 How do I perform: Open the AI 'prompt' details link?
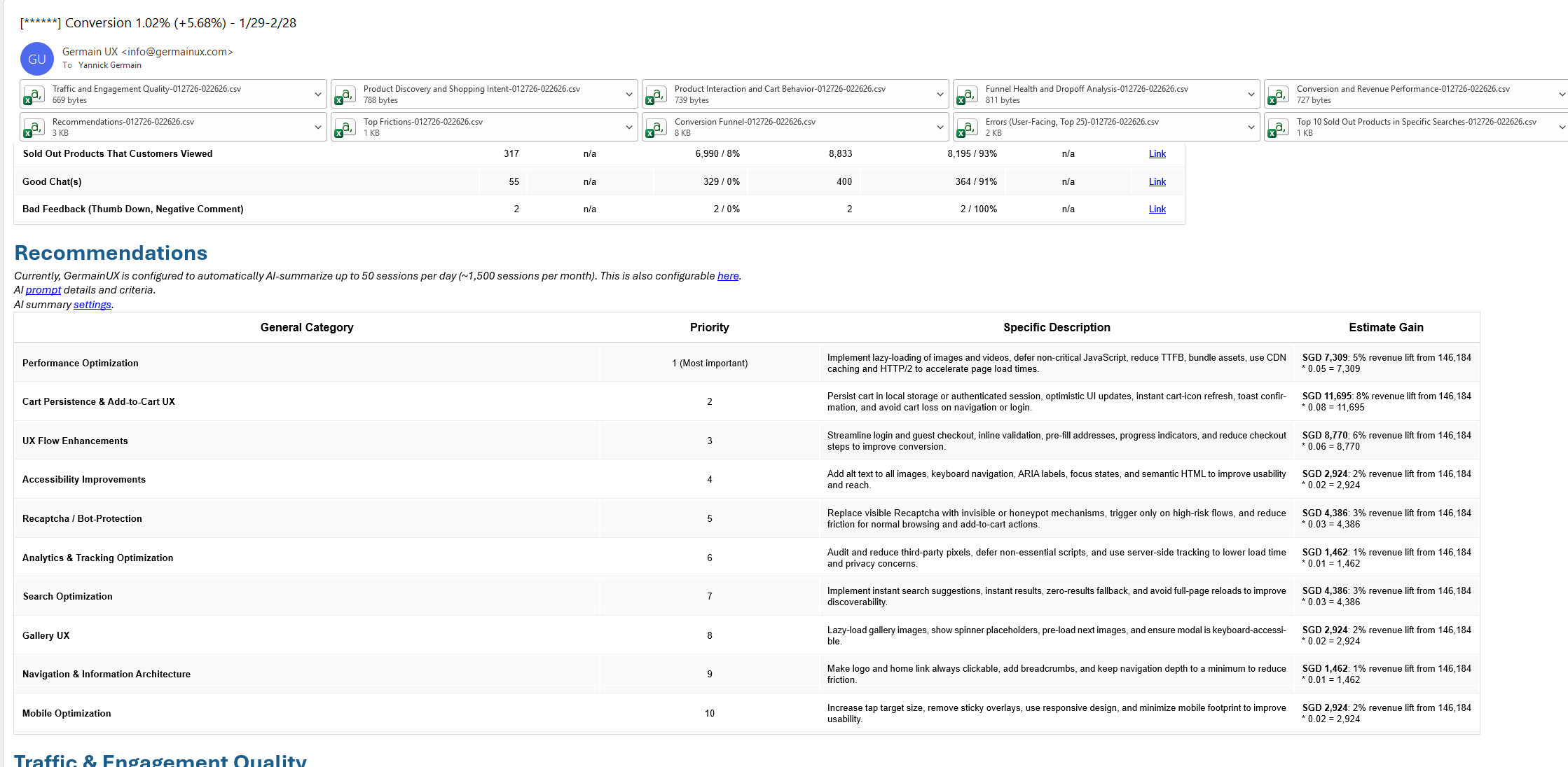[x=43, y=290]
